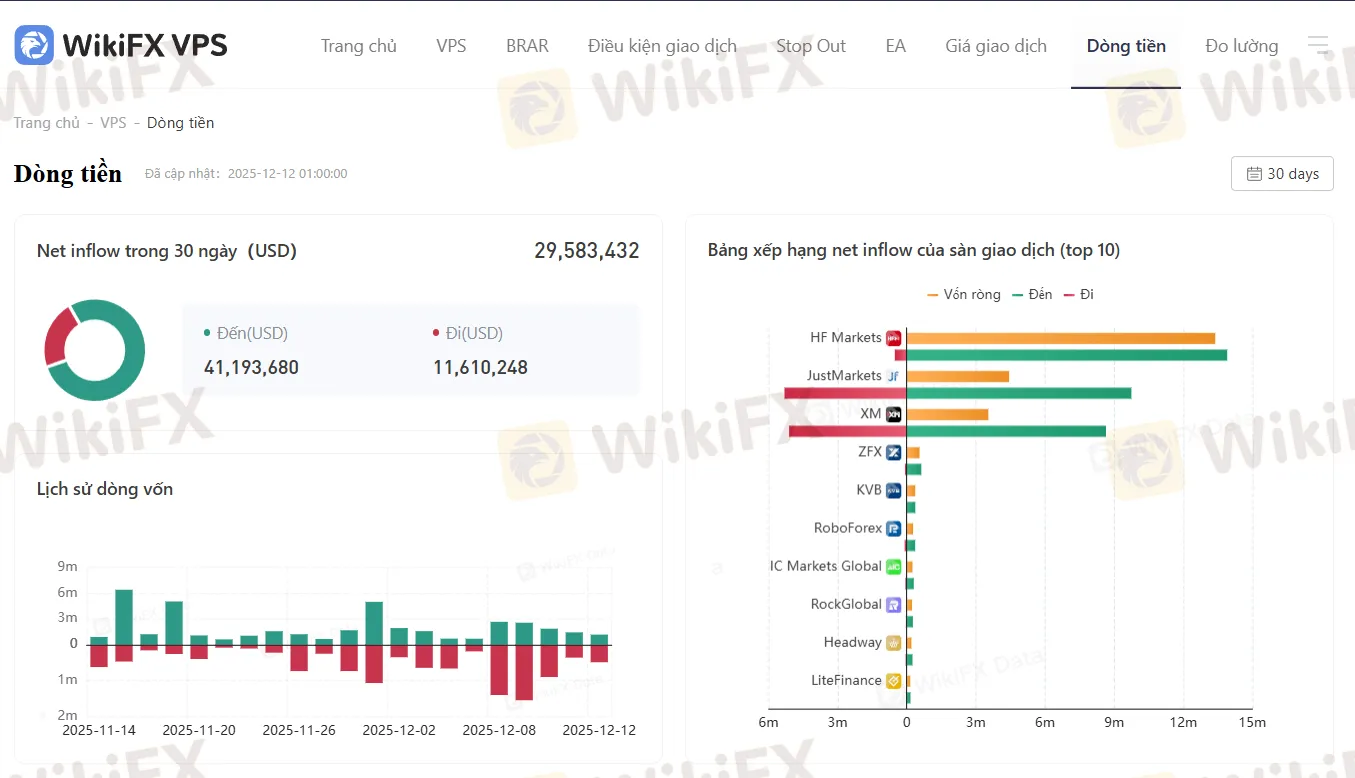1355x778 pixels.
Task: Click the IC Markets Global logo
Action: pyautogui.click(x=894, y=566)
